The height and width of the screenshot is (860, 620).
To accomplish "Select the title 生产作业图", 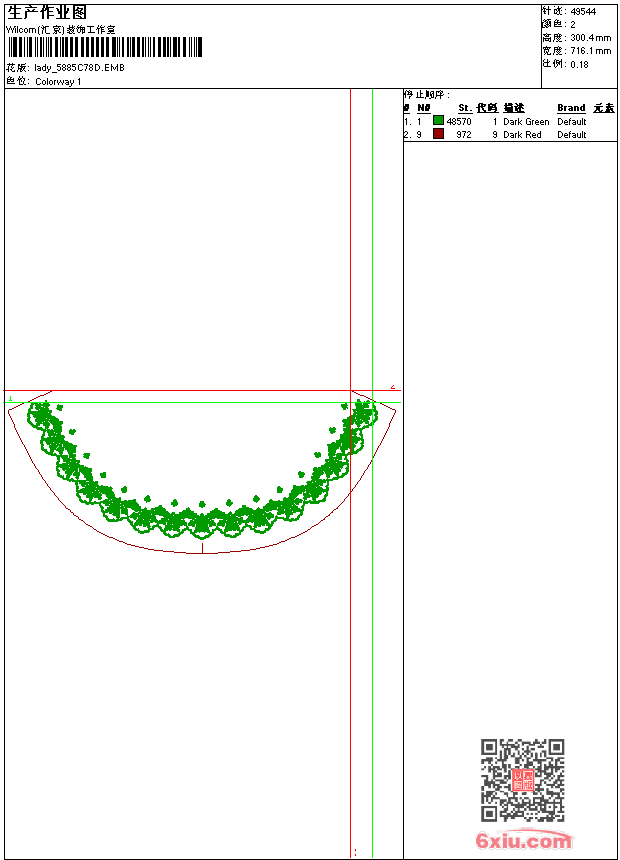I will point(47,12).
